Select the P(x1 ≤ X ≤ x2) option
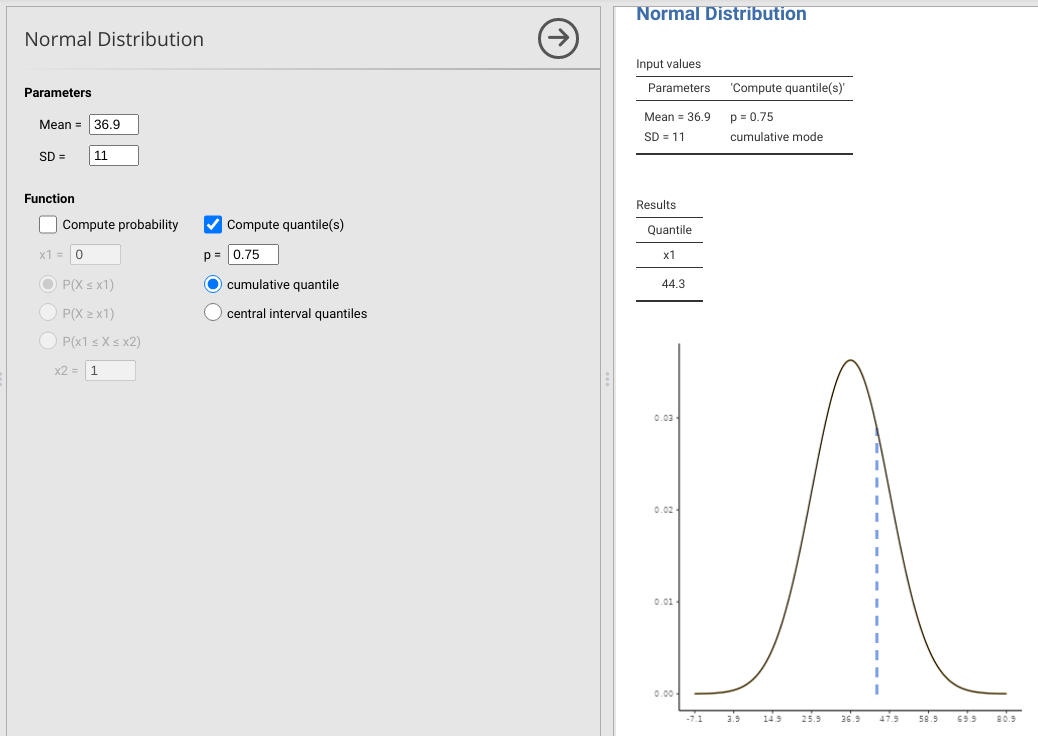 click(48, 341)
